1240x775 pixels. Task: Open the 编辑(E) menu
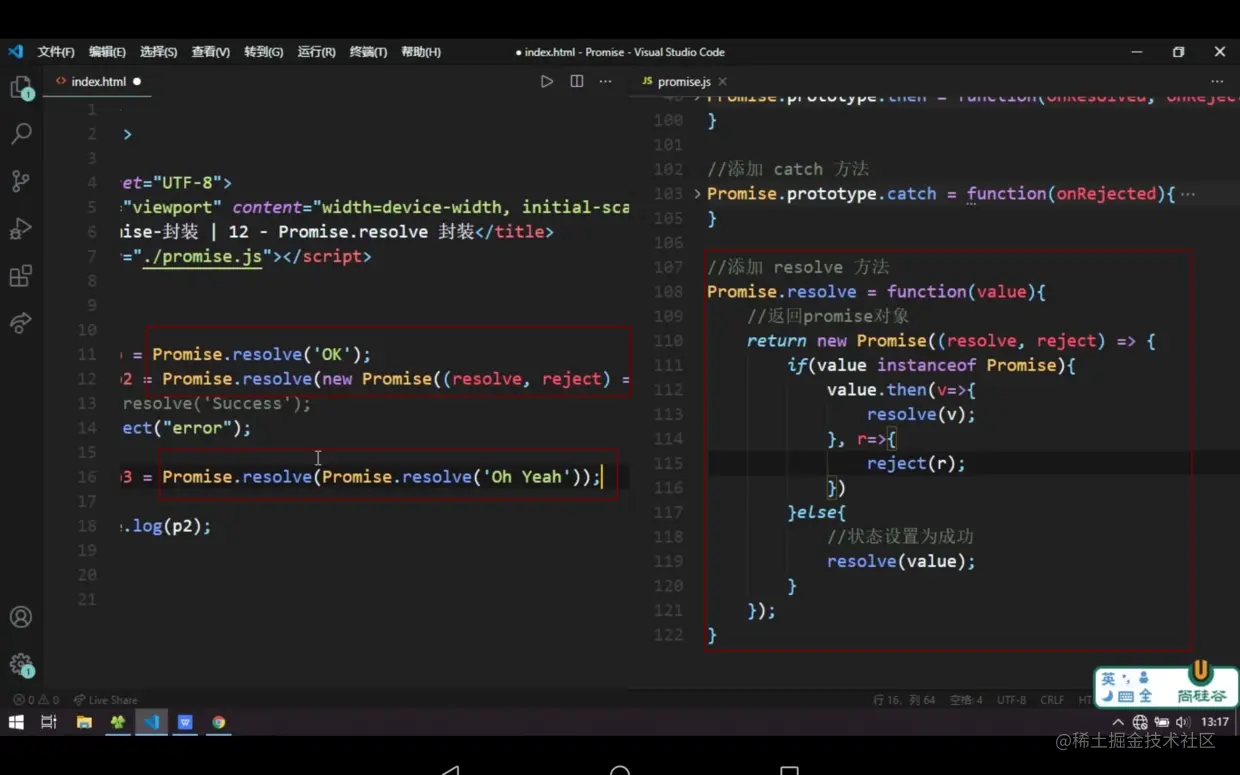(107, 52)
